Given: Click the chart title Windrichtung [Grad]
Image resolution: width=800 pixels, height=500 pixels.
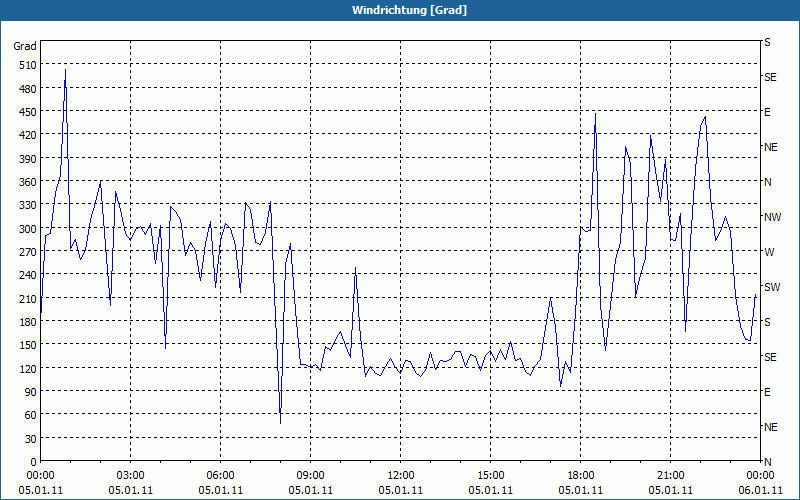Looking at the screenshot, I should tap(409, 10).
